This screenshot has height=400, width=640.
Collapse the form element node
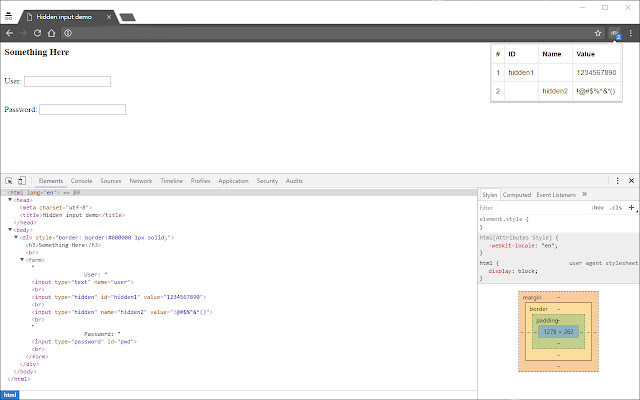(x=22, y=260)
